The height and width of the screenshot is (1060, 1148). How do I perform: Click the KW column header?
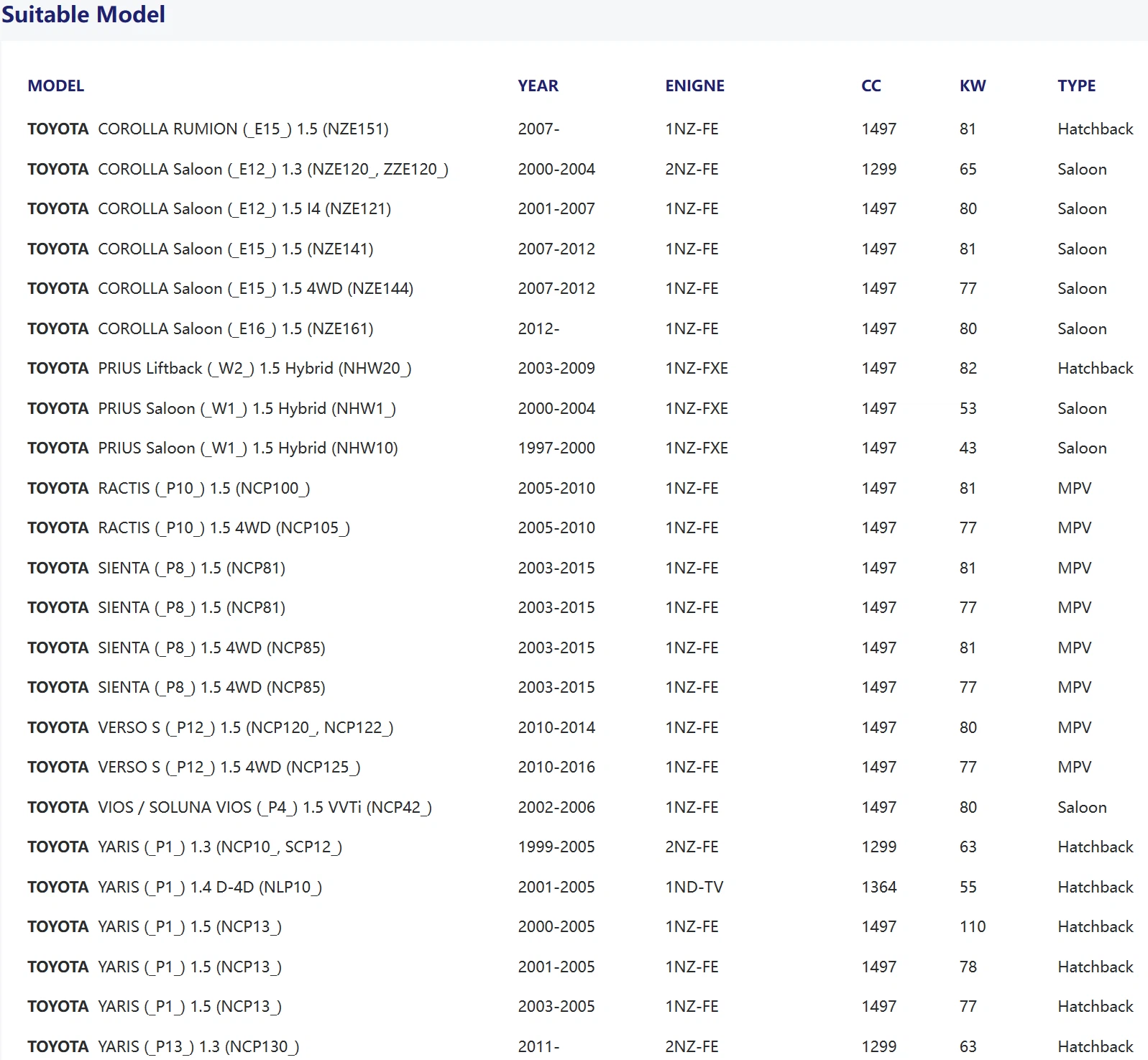click(973, 86)
